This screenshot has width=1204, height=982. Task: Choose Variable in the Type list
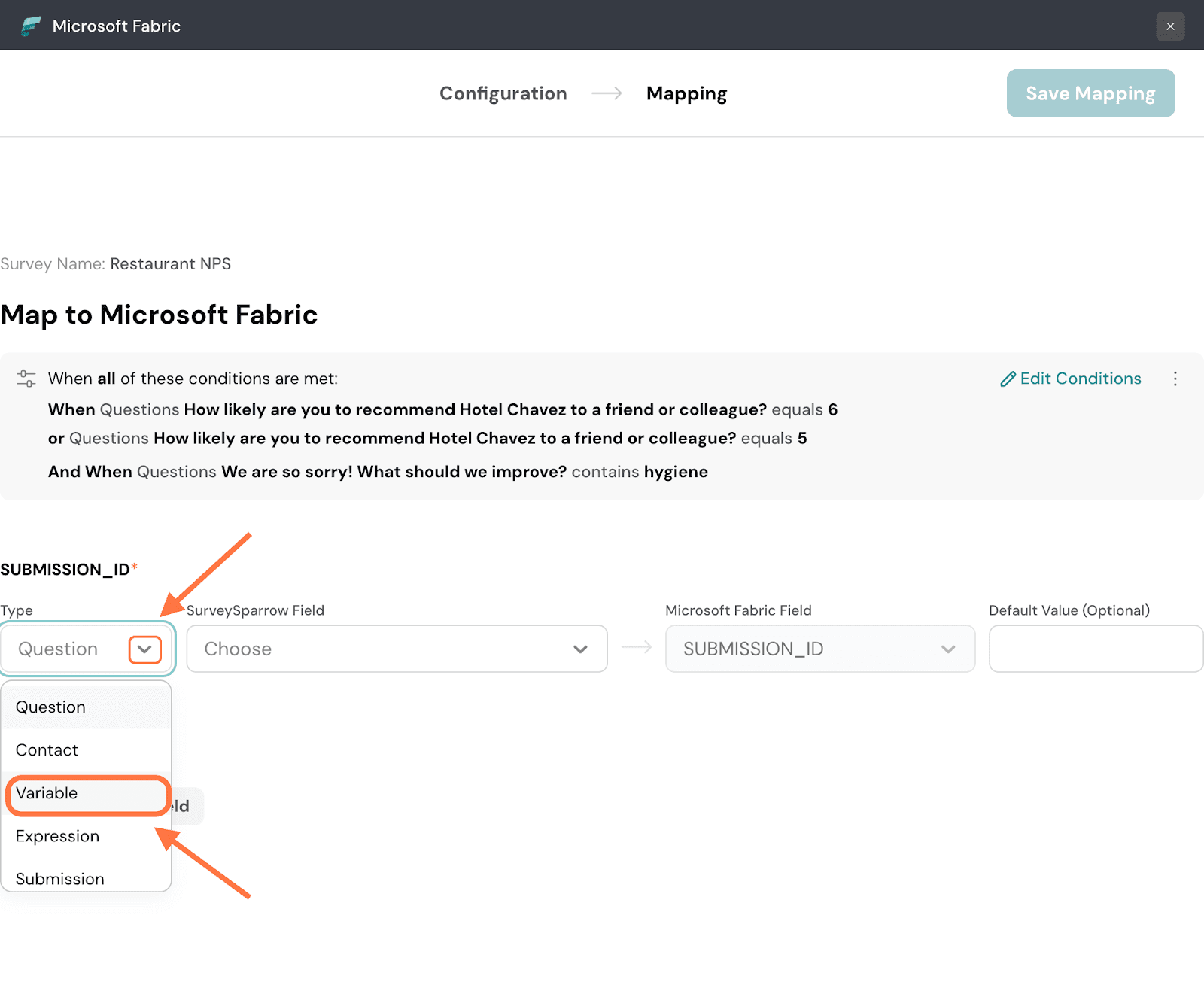tap(47, 793)
